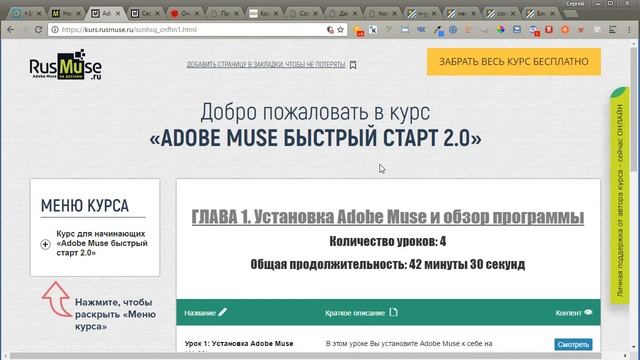Click the pencil icon in the 'Название' header
This screenshot has width=640, height=360.
(222, 312)
